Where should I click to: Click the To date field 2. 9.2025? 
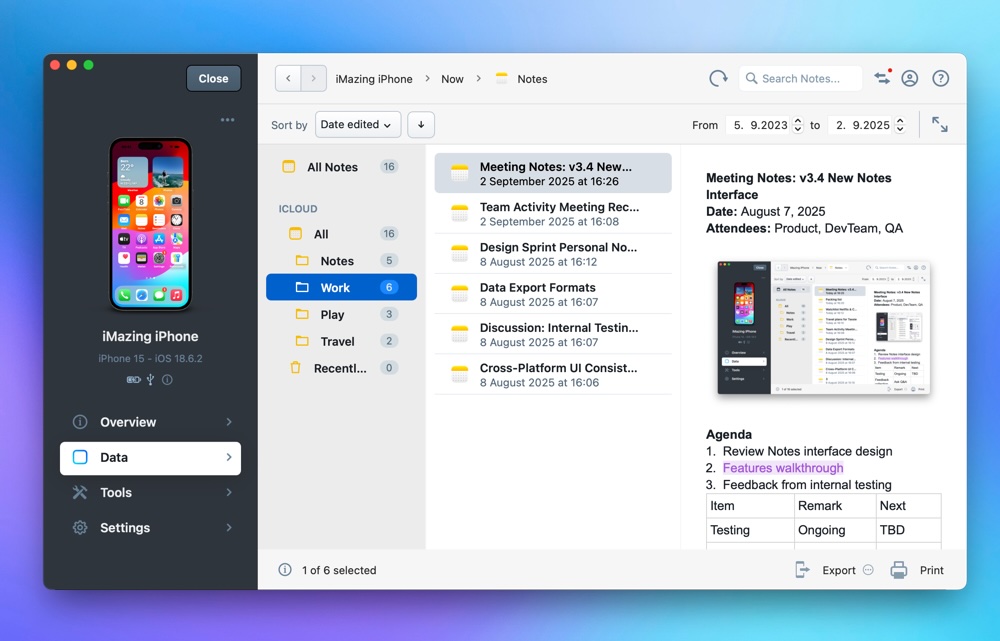pos(861,125)
